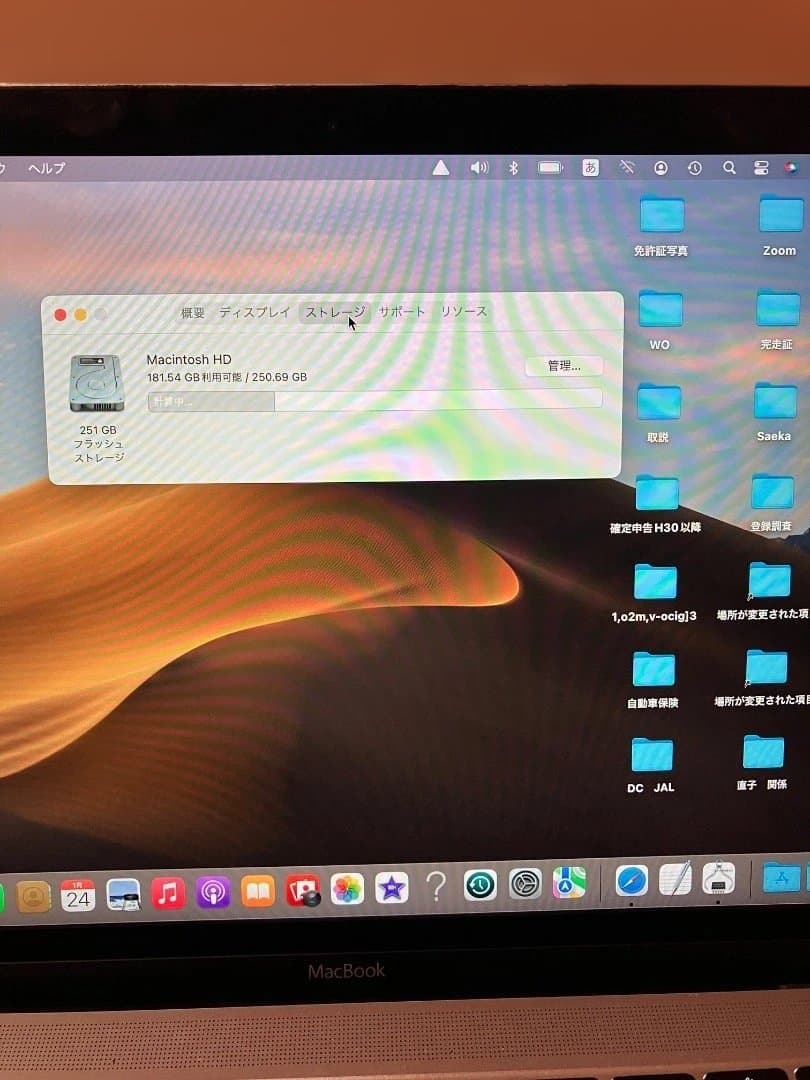Open System Preferences from the Dock
The height and width of the screenshot is (1080, 810).
[522, 885]
